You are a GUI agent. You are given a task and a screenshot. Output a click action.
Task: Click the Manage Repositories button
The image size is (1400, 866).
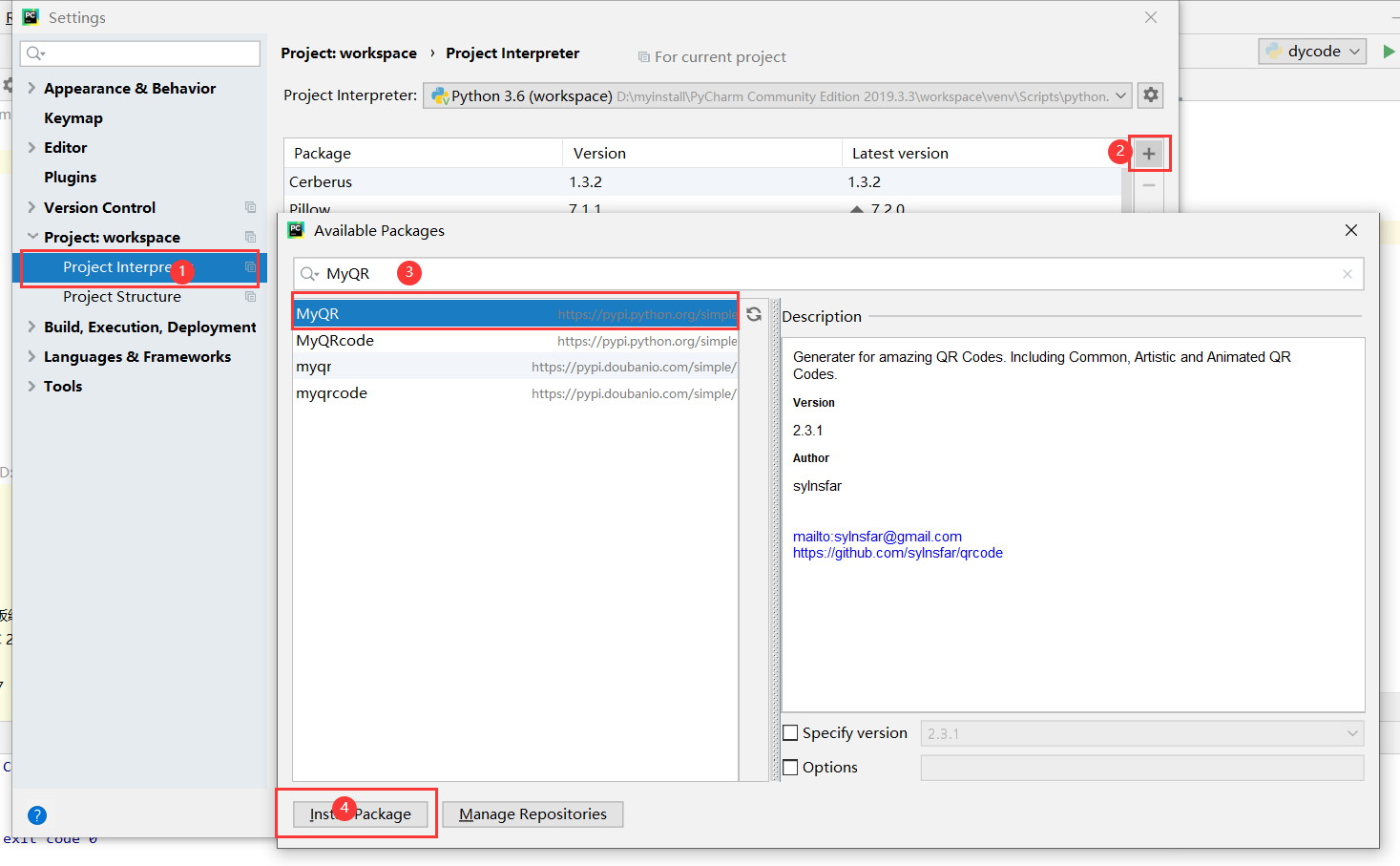533,814
